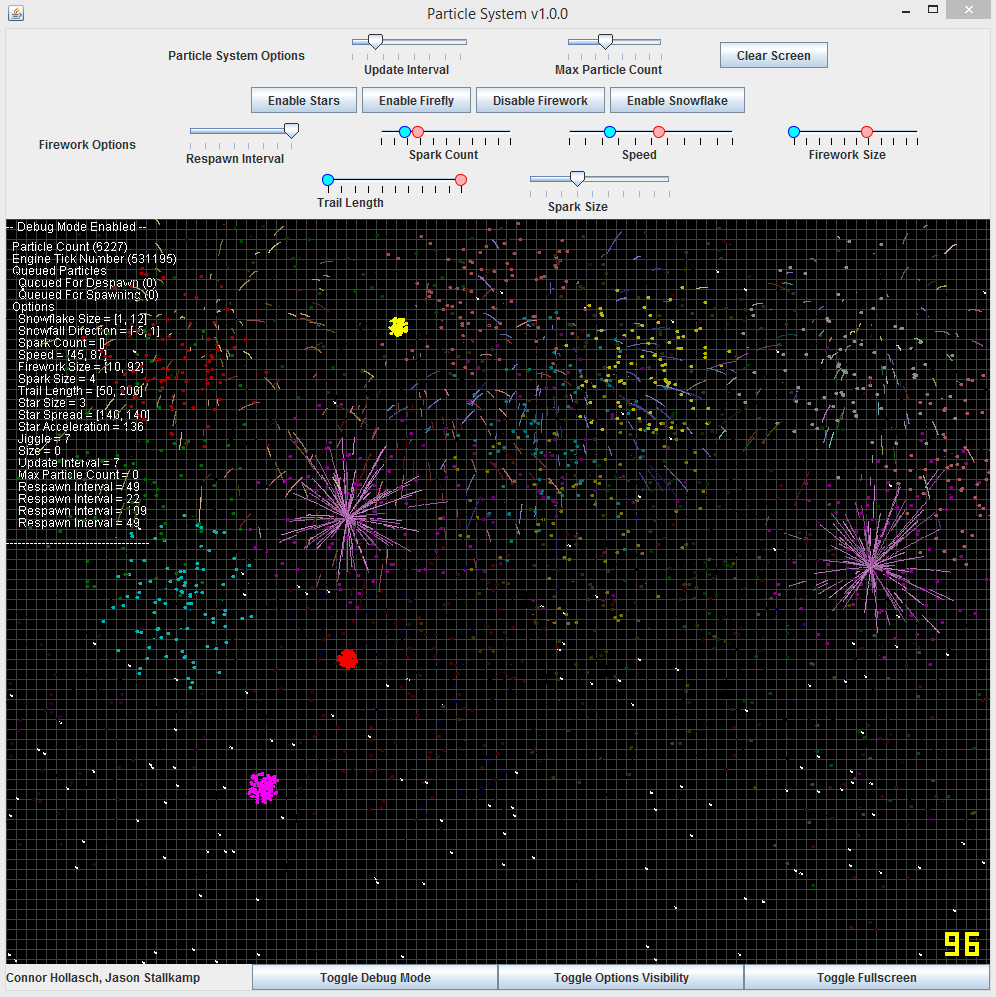Image resolution: width=996 pixels, height=998 pixels.
Task: Minimize the Particle System window
Action: click(x=906, y=10)
